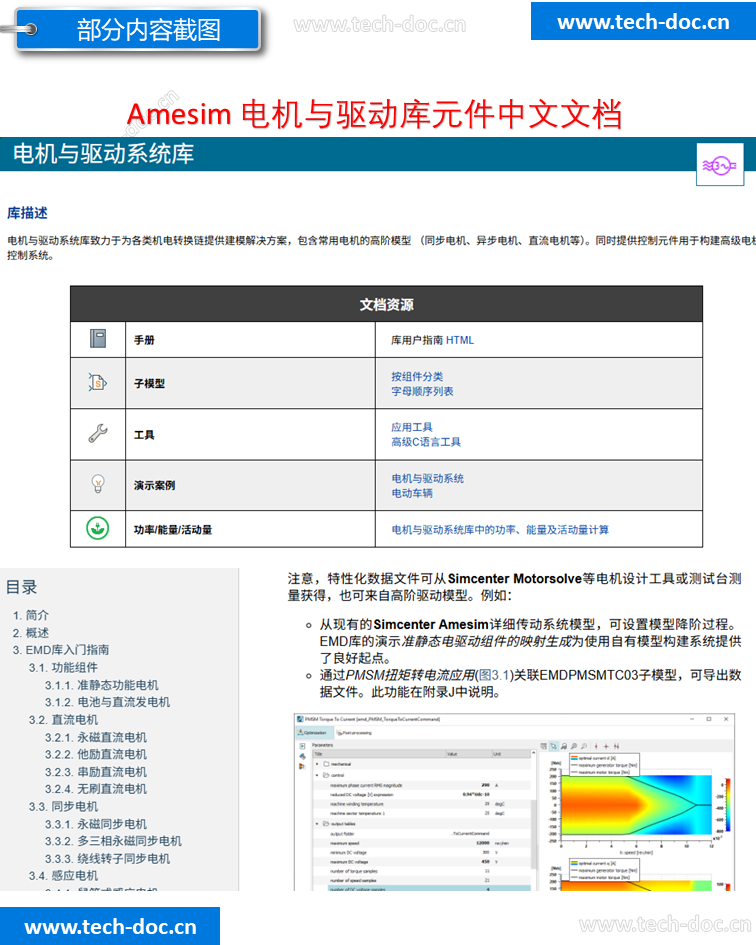Click the output tables folder icon

326,823
